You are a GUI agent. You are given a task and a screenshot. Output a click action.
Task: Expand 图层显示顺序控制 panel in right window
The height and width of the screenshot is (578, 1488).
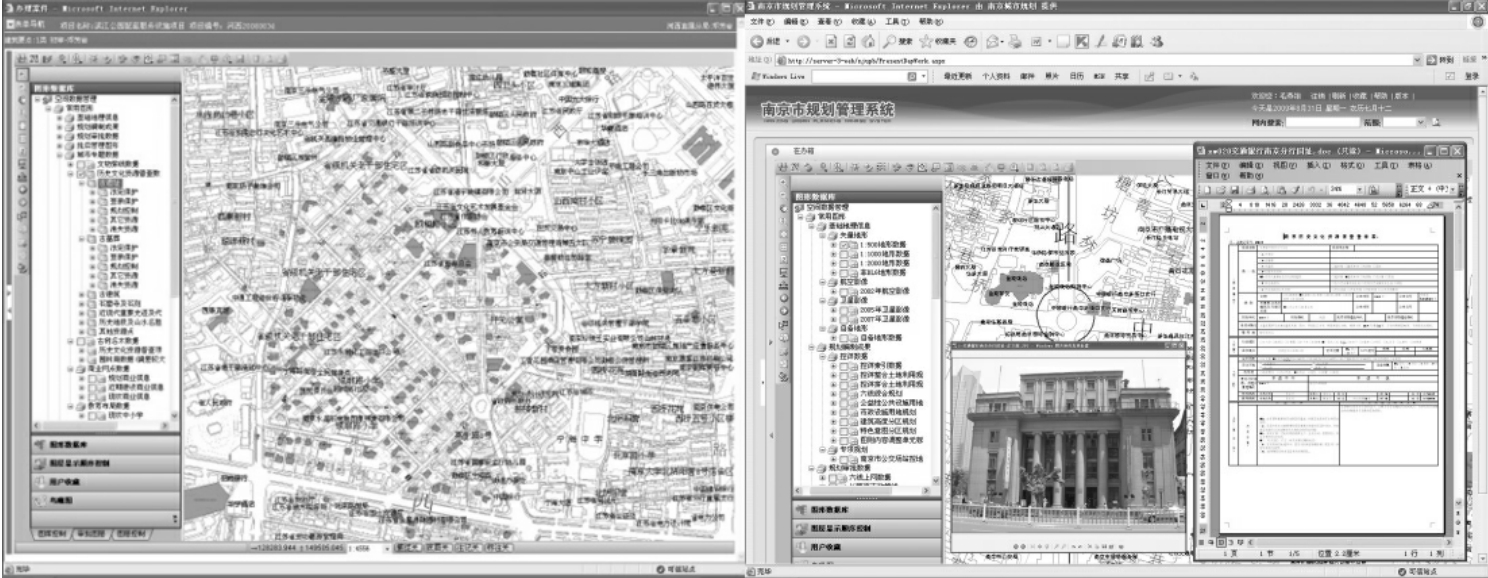point(868,527)
